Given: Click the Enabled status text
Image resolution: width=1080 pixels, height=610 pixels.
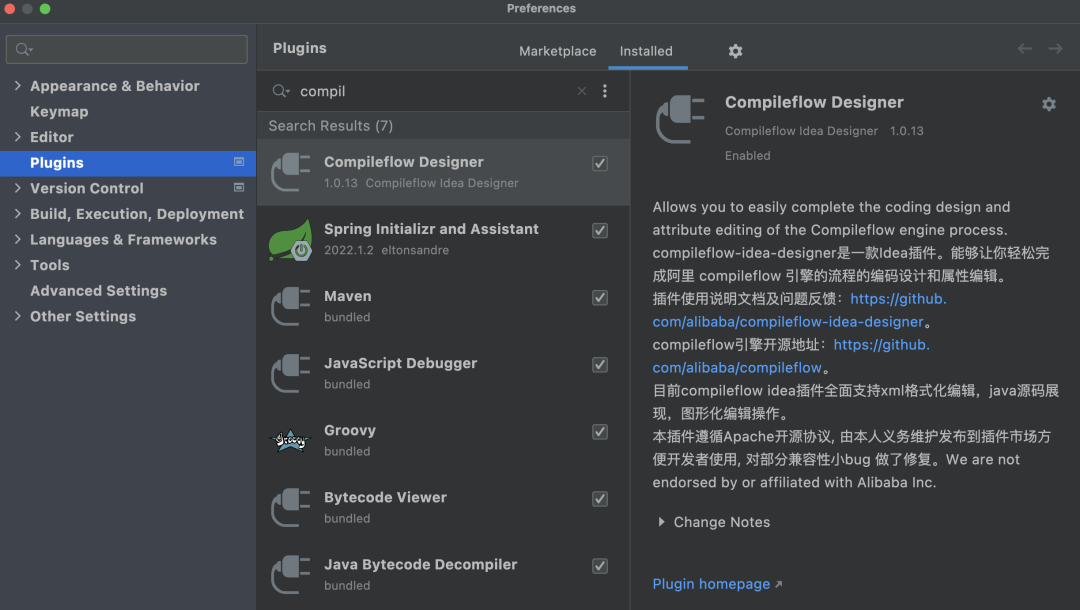Looking at the screenshot, I should pos(747,156).
